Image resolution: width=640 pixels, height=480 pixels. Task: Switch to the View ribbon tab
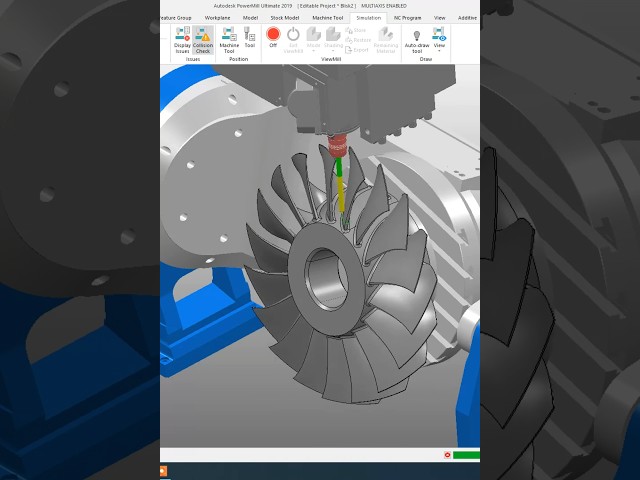coord(439,18)
